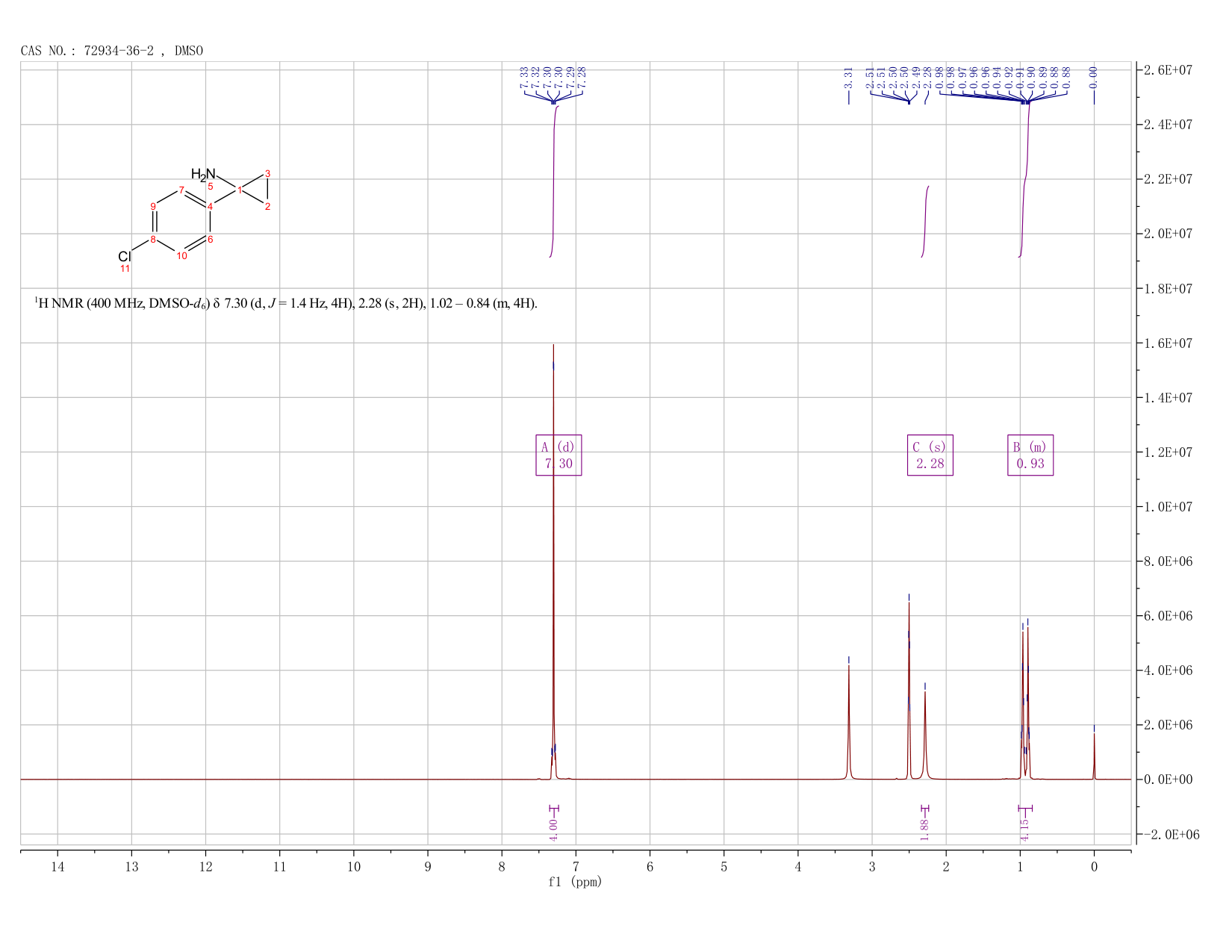
Task: Click the 1.8E+07 intensity axis label
Action: click(x=1169, y=288)
